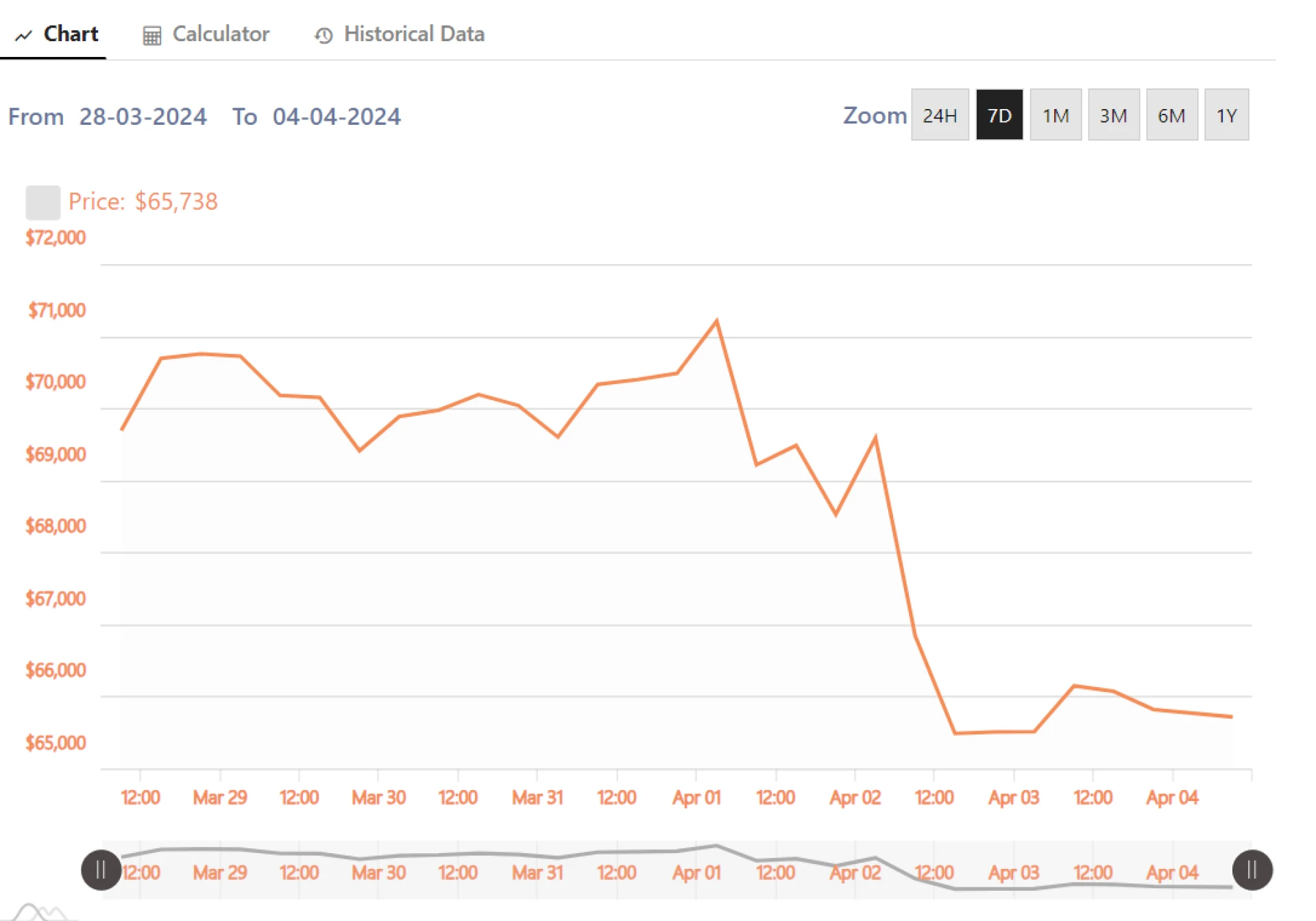Switch to the Chart tab

pyautogui.click(x=71, y=34)
